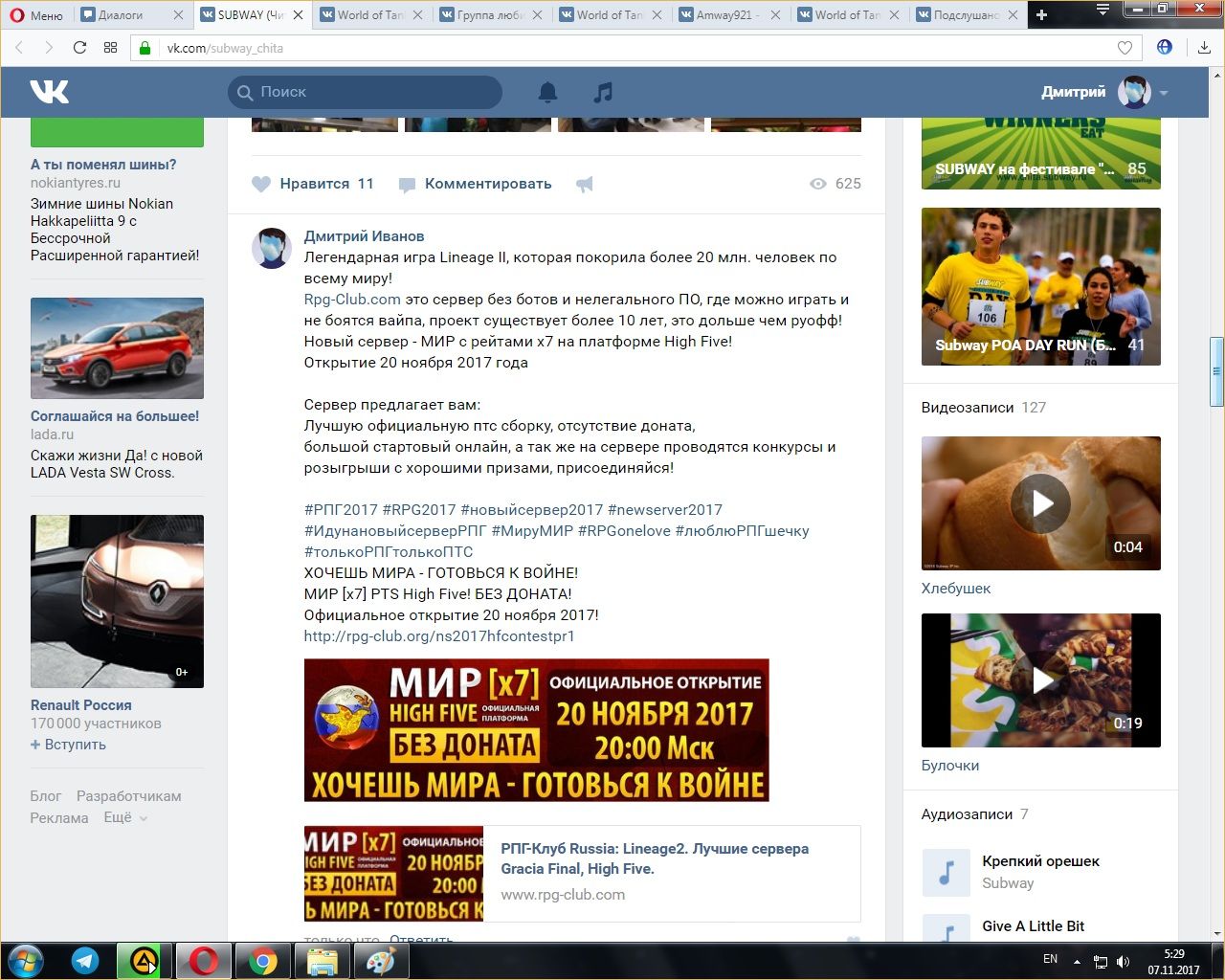The width and height of the screenshot is (1225, 980).
Task: Click the header profile avatar
Action: pos(1135,92)
